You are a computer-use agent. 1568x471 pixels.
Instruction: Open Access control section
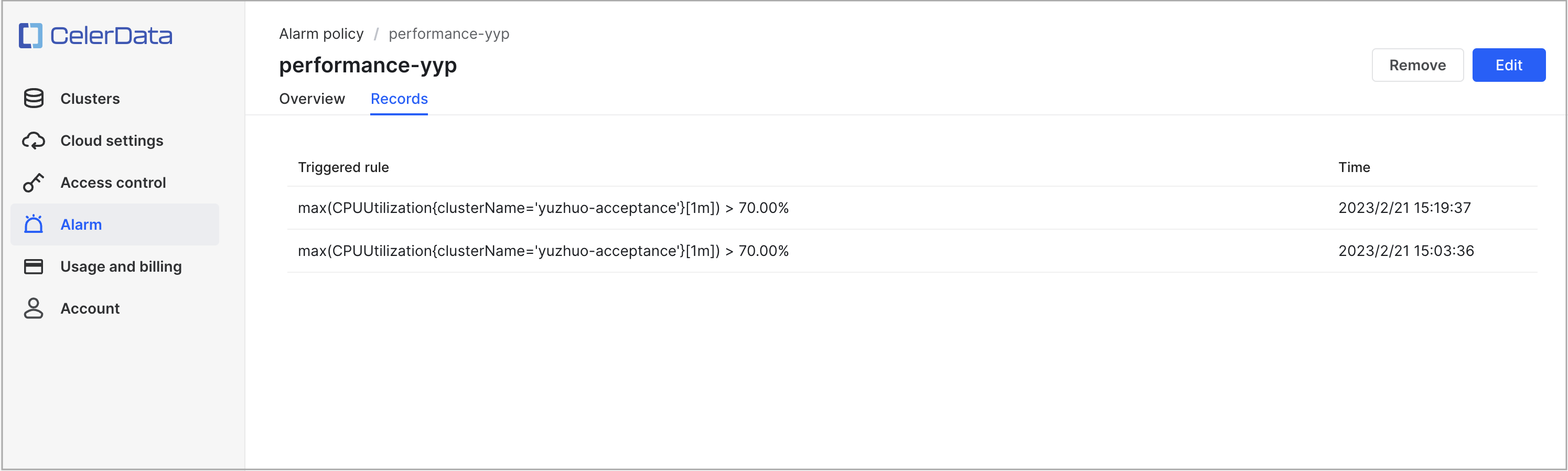113,183
